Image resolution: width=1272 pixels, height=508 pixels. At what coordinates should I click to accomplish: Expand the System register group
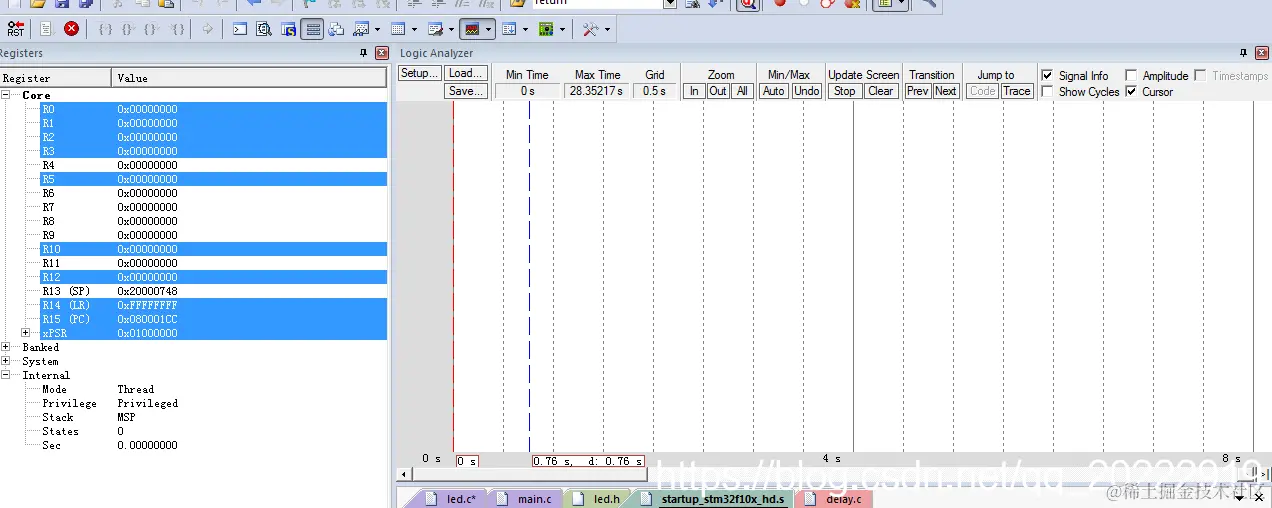[x=6, y=361]
